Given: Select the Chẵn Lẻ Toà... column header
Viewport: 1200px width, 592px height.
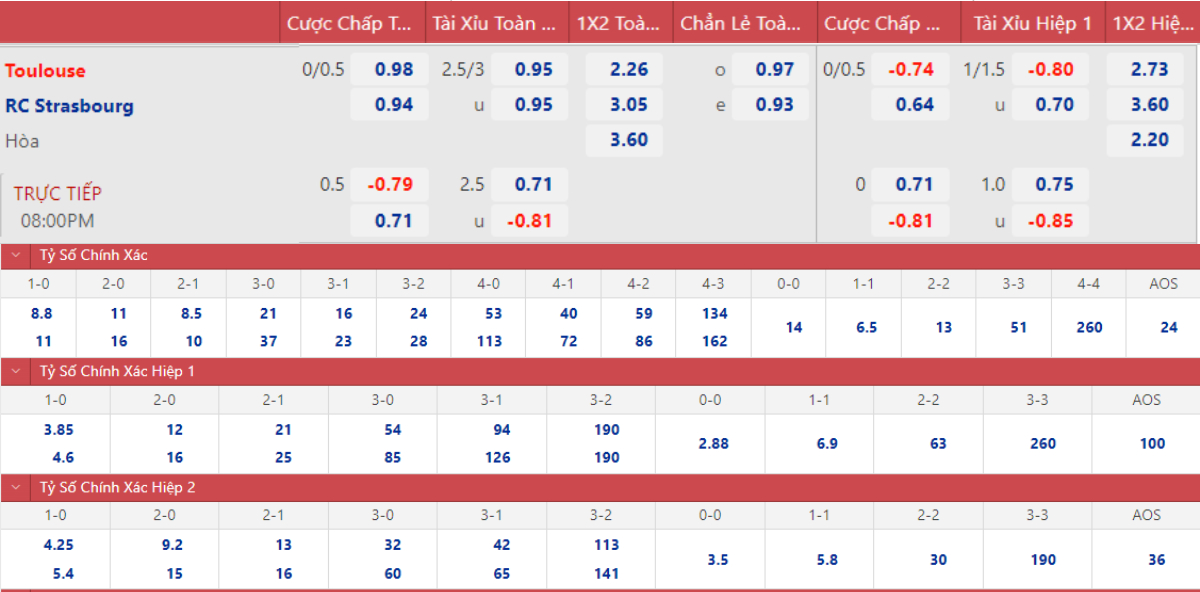Looking at the screenshot, I should 741,23.
